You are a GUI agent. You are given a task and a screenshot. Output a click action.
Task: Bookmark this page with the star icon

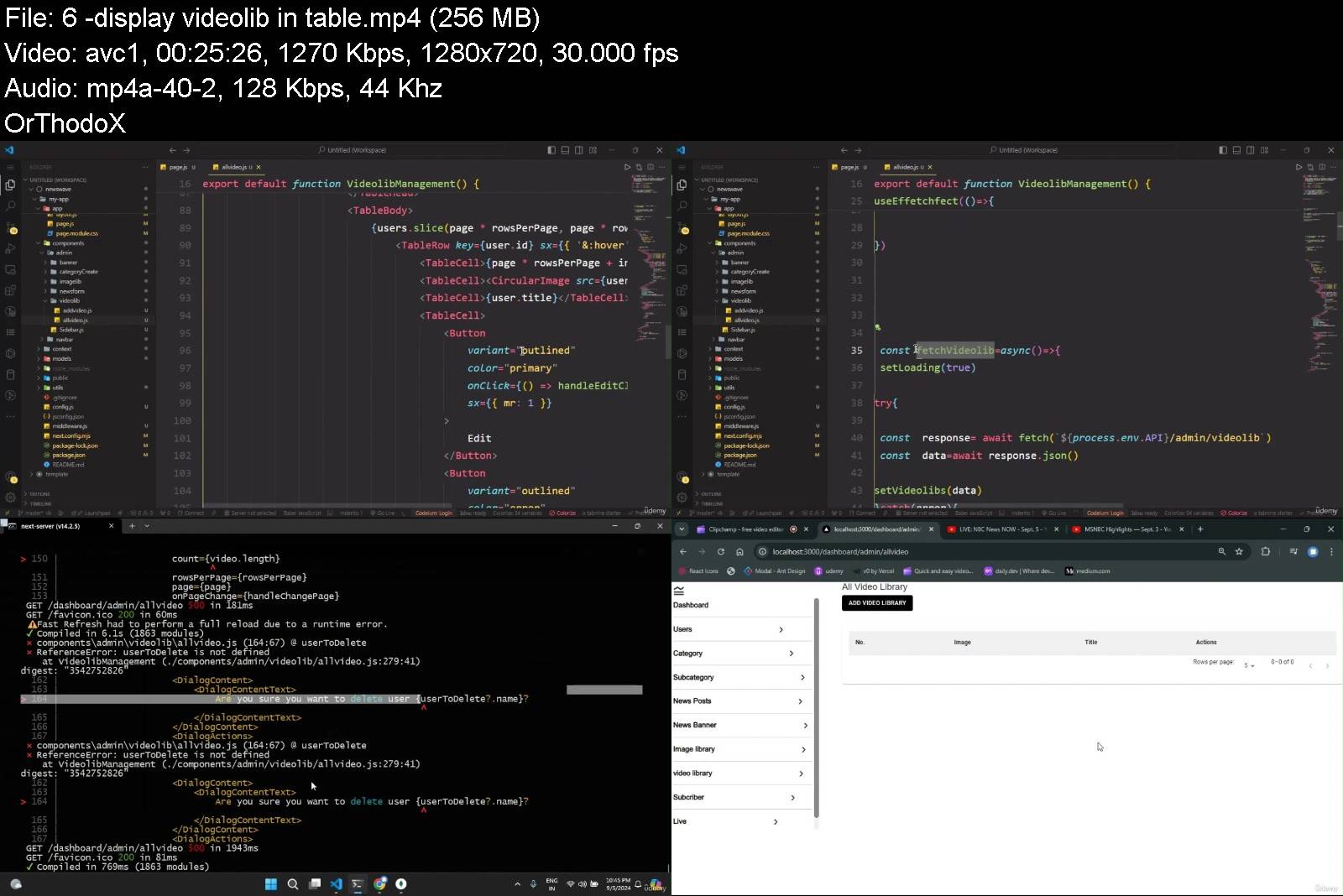tap(1239, 551)
